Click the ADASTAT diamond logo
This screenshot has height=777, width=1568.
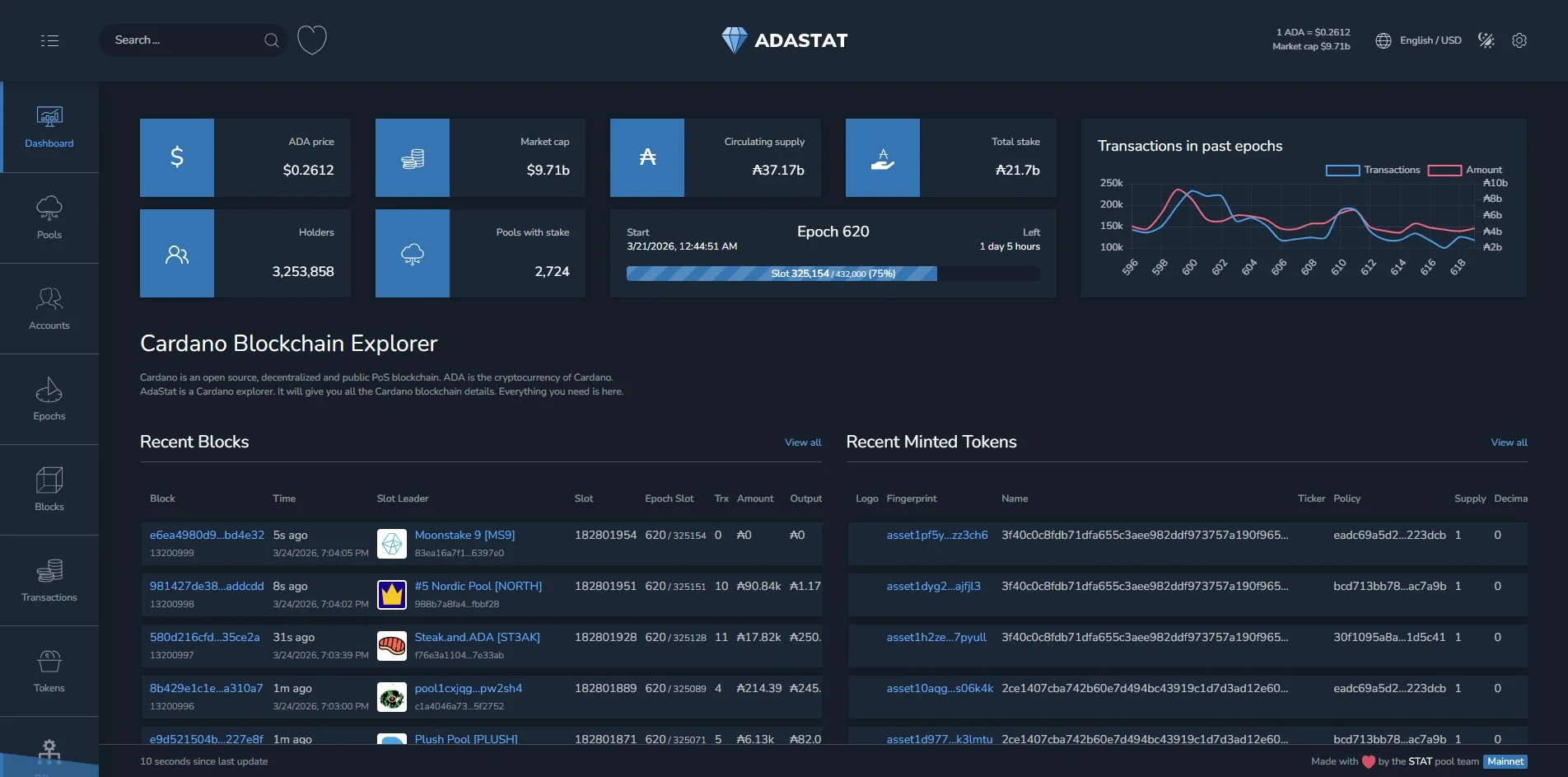(x=734, y=40)
